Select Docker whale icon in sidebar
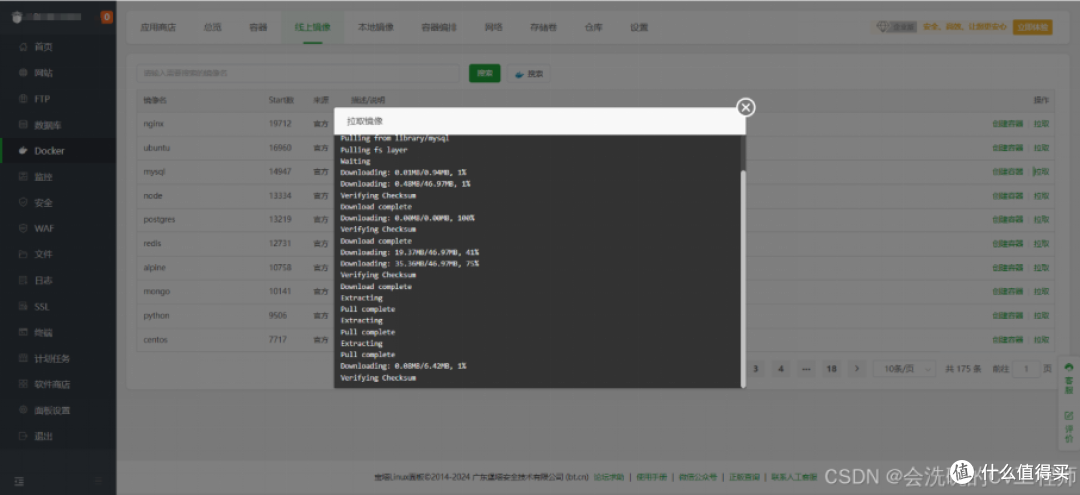1080x495 pixels. (x=23, y=151)
